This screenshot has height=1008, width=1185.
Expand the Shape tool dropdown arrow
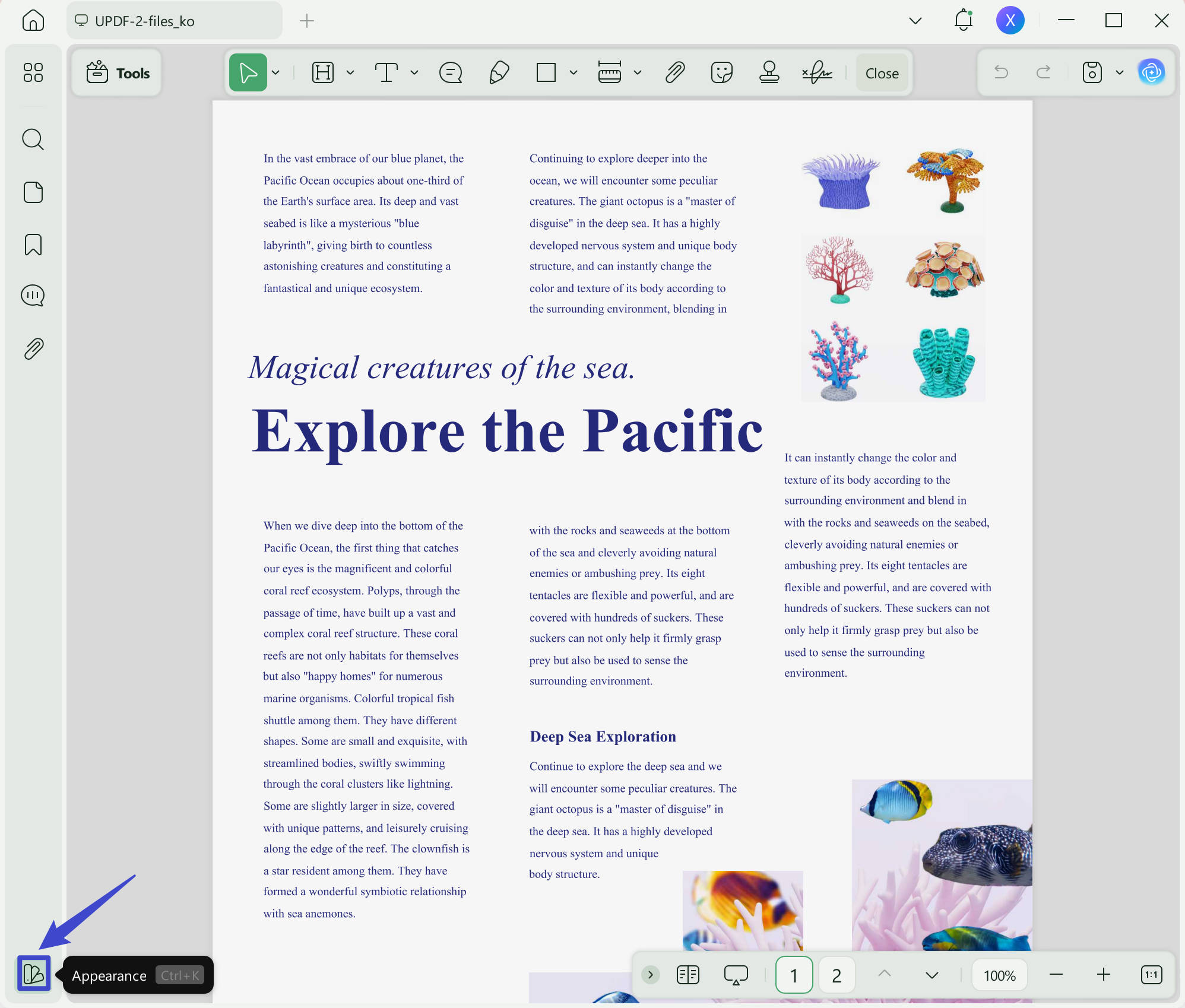click(x=574, y=73)
